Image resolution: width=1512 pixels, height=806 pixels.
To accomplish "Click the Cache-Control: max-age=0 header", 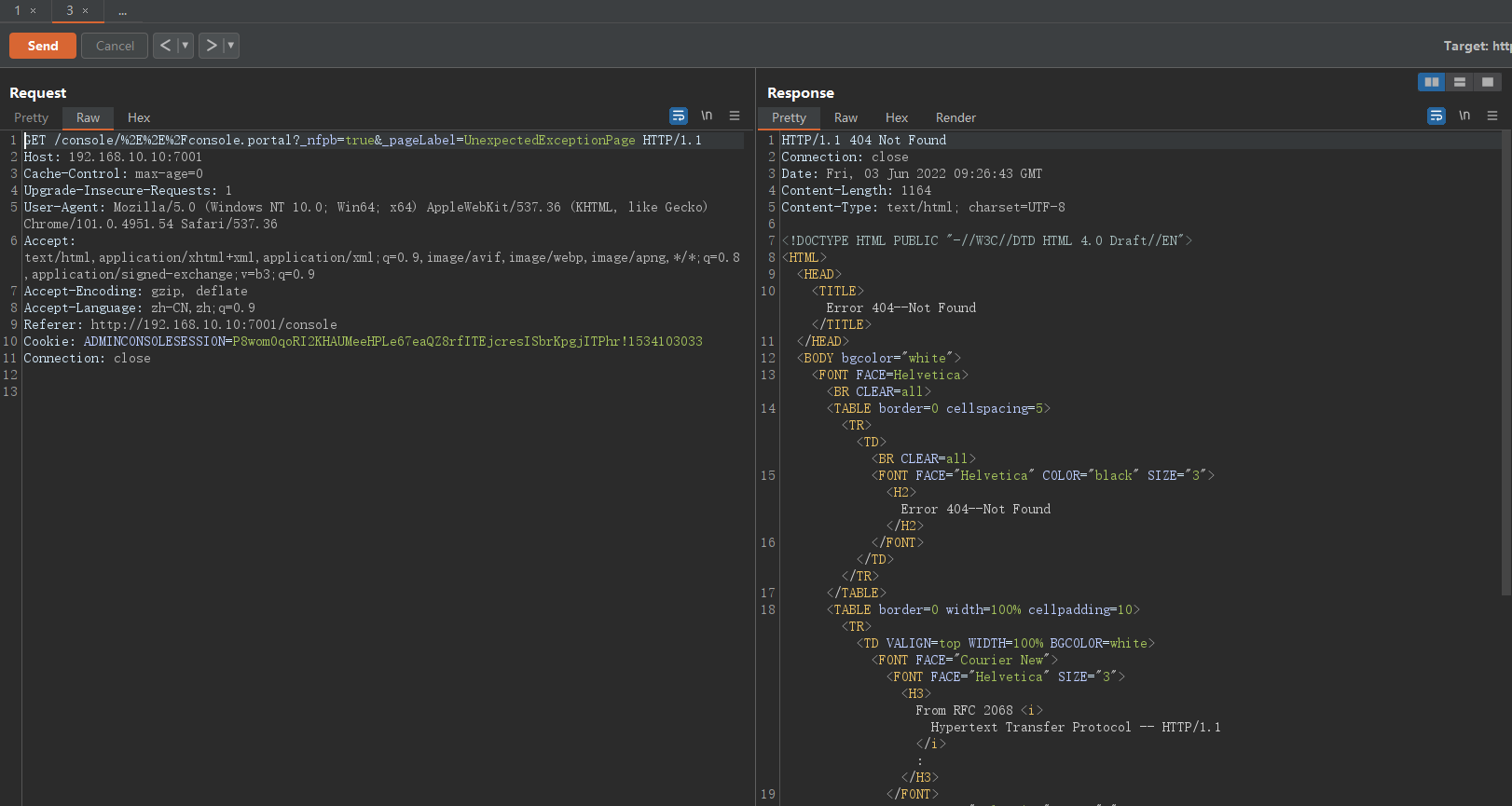I will point(113,173).
